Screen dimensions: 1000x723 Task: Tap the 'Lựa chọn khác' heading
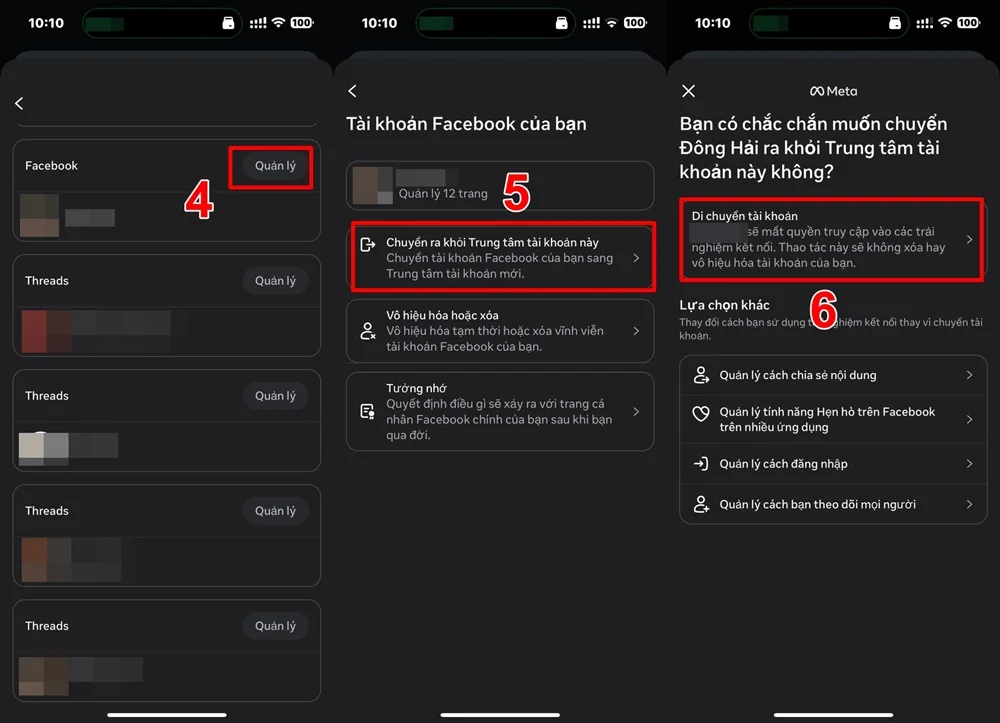pos(724,305)
